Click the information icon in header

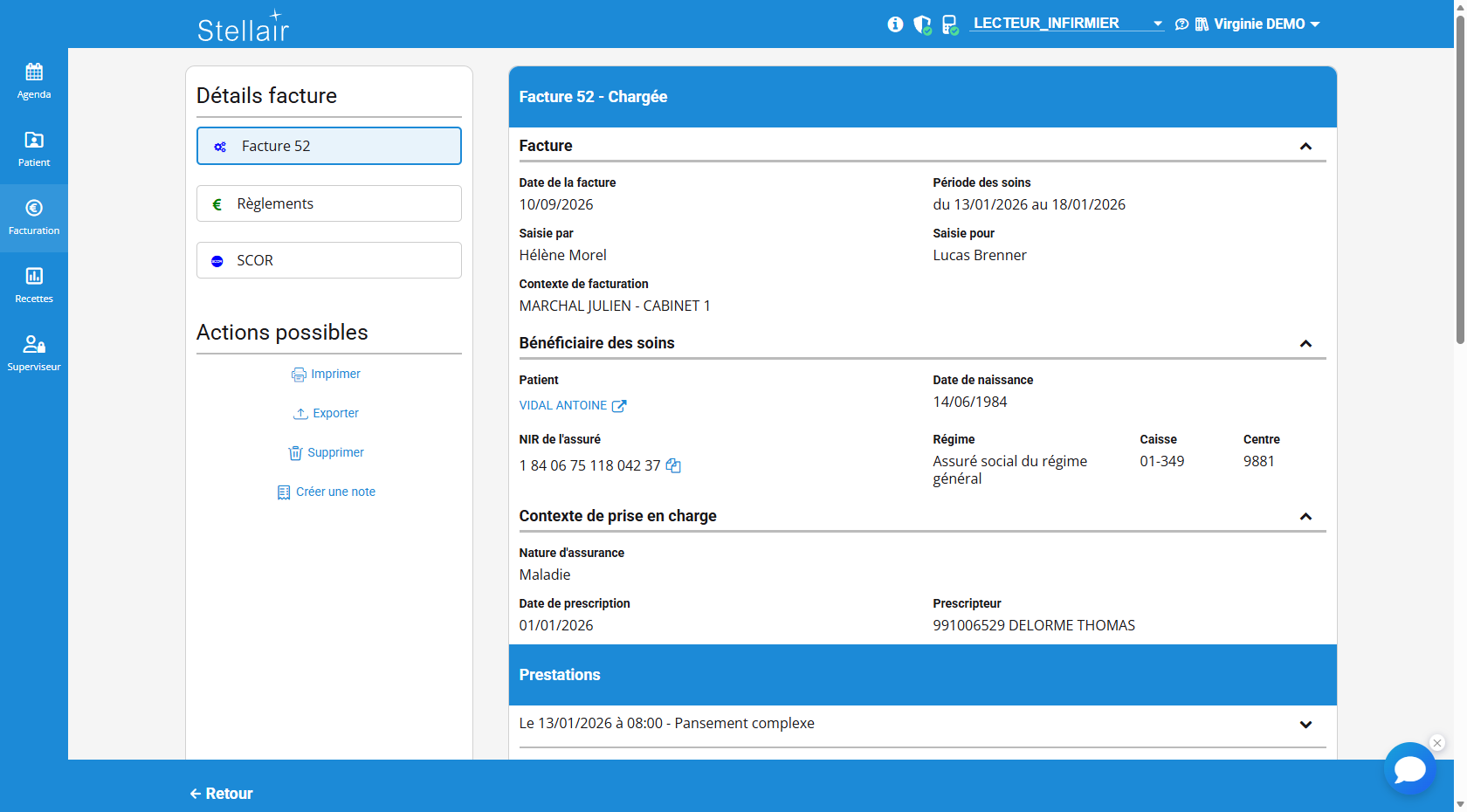click(895, 24)
